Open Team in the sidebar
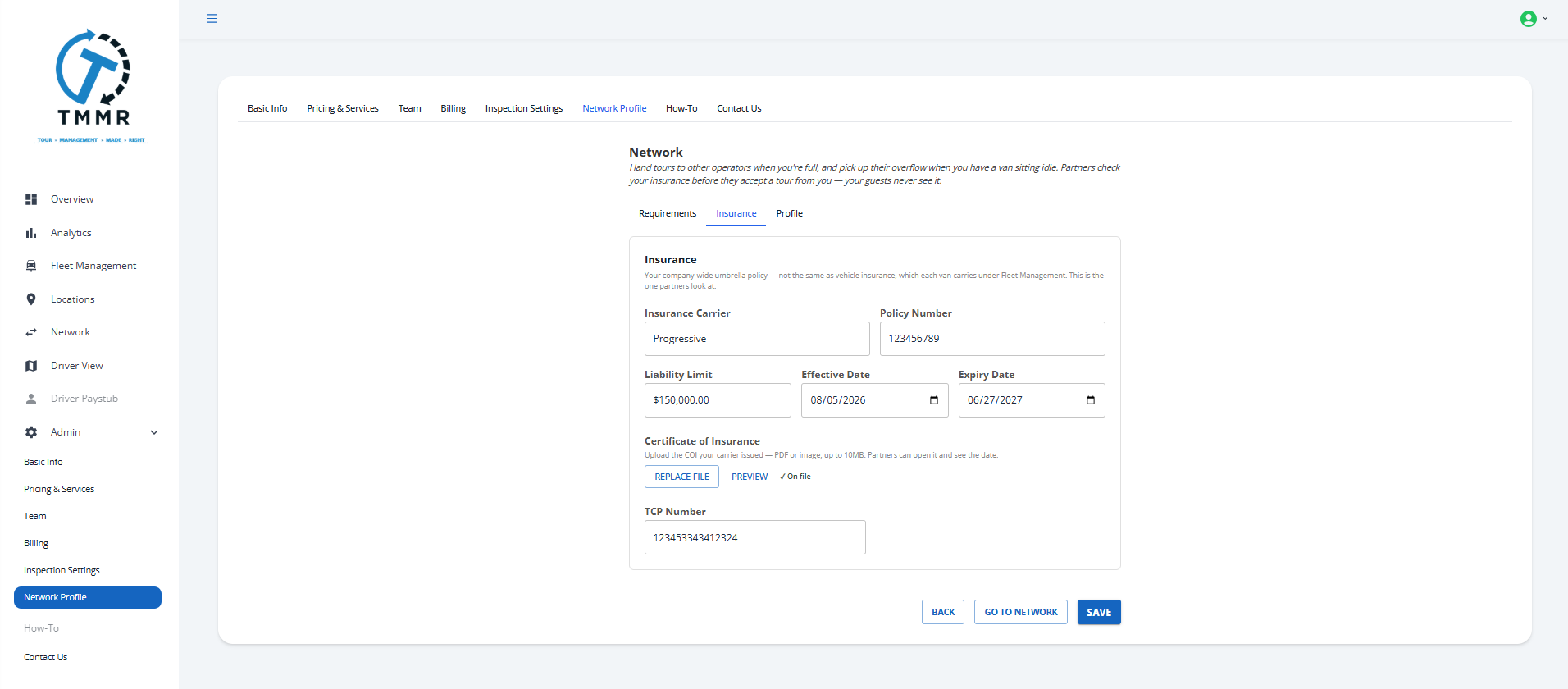1568x689 pixels. click(x=35, y=516)
